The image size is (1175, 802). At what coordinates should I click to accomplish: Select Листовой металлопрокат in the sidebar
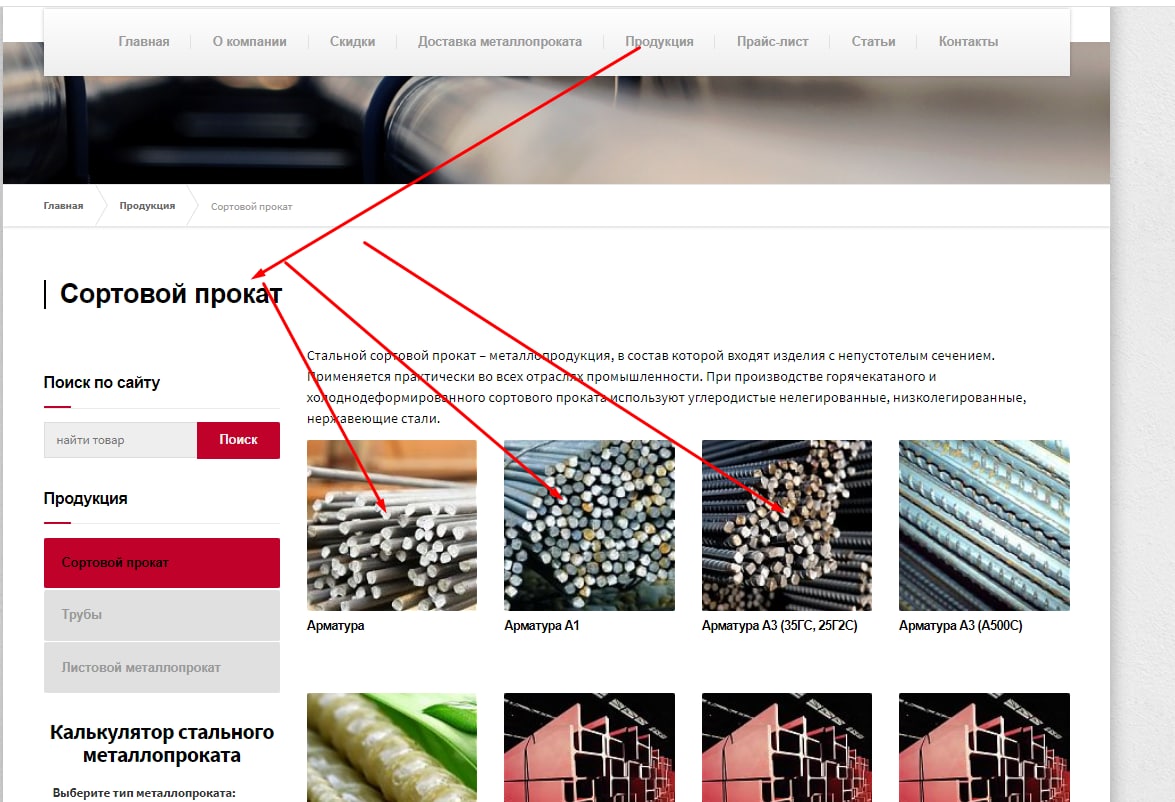162,668
